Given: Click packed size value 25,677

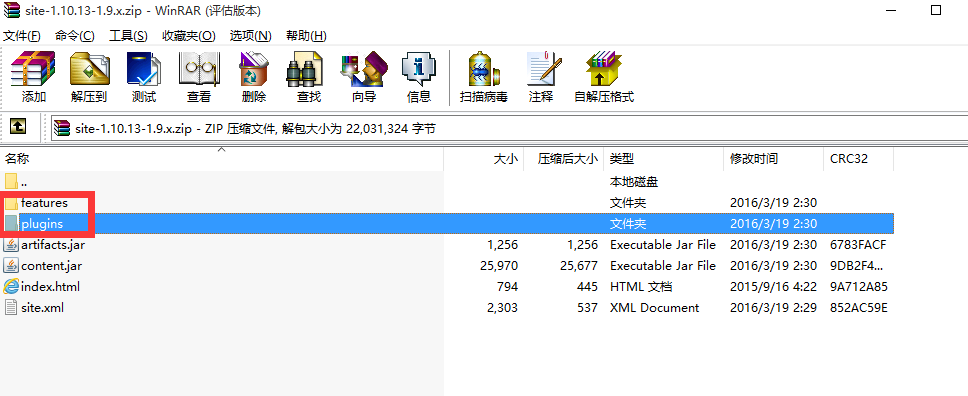Looking at the screenshot, I should click(x=578, y=266).
